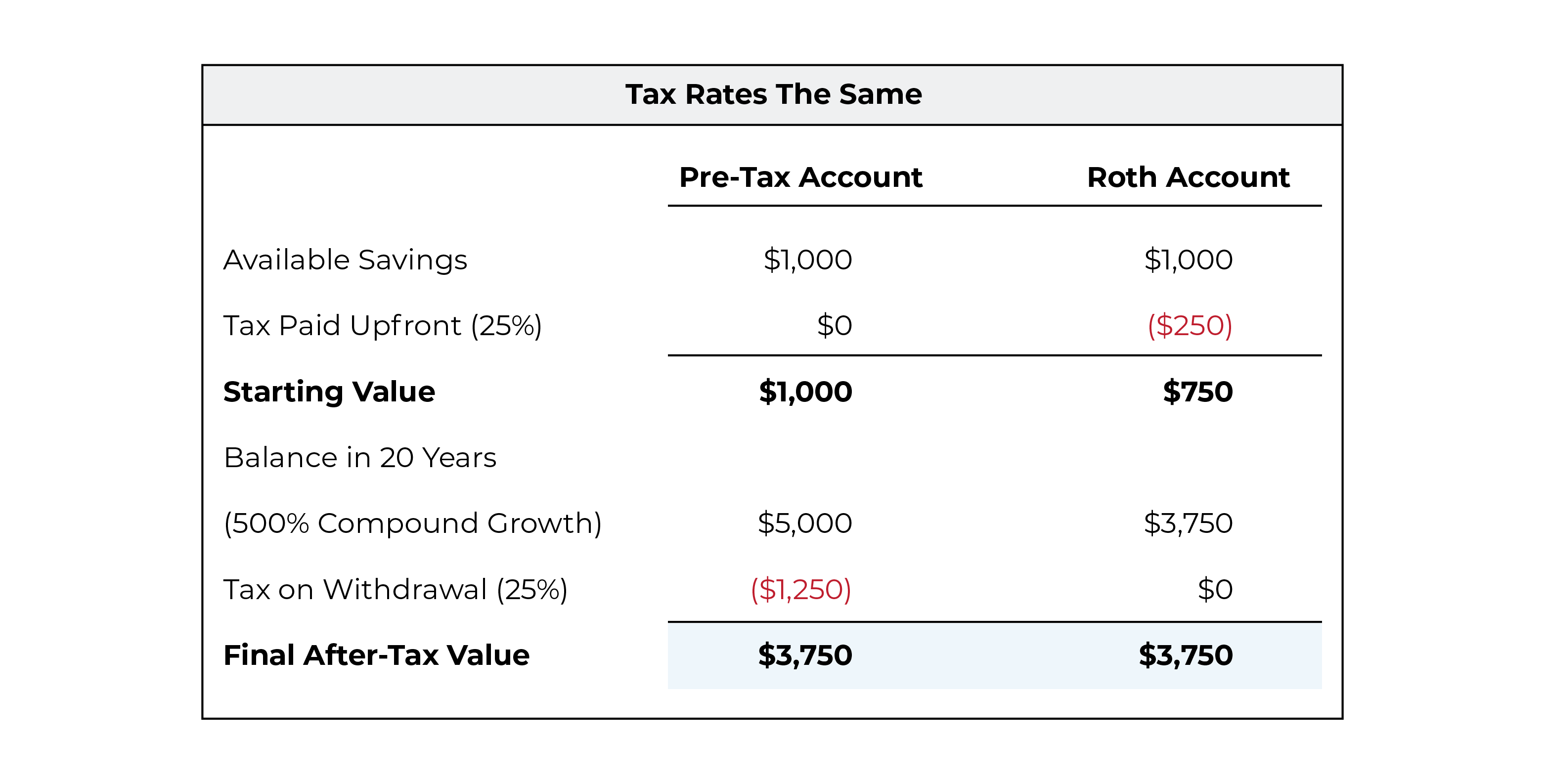Viewport: 1545px width, 784px height.
Task: Select the bold $1,000 Pre-Tax starting value
Action: [x=805, y=392]
